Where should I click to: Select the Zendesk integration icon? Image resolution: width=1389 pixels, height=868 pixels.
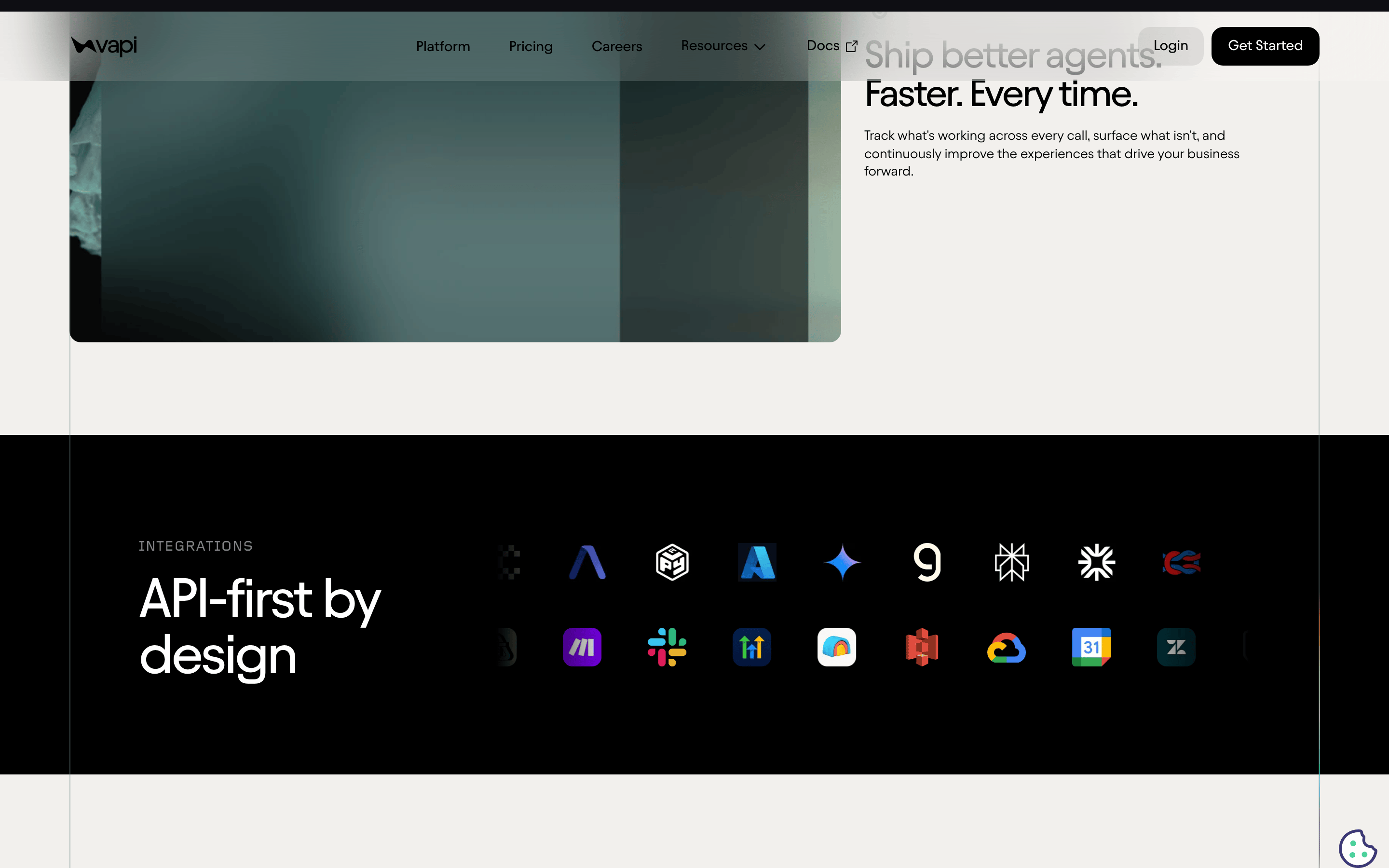(x=1177, y=647)
